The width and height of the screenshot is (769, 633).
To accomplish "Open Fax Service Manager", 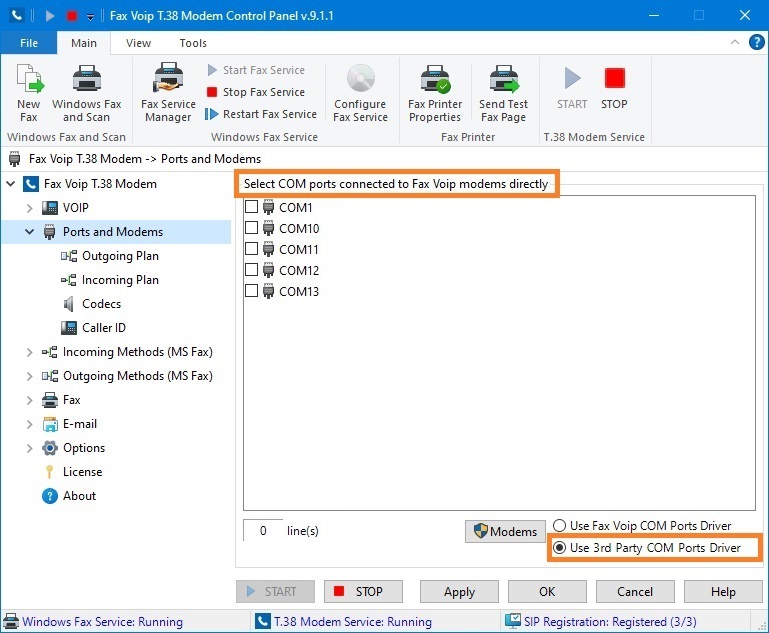I will click(x=168, y=93).
